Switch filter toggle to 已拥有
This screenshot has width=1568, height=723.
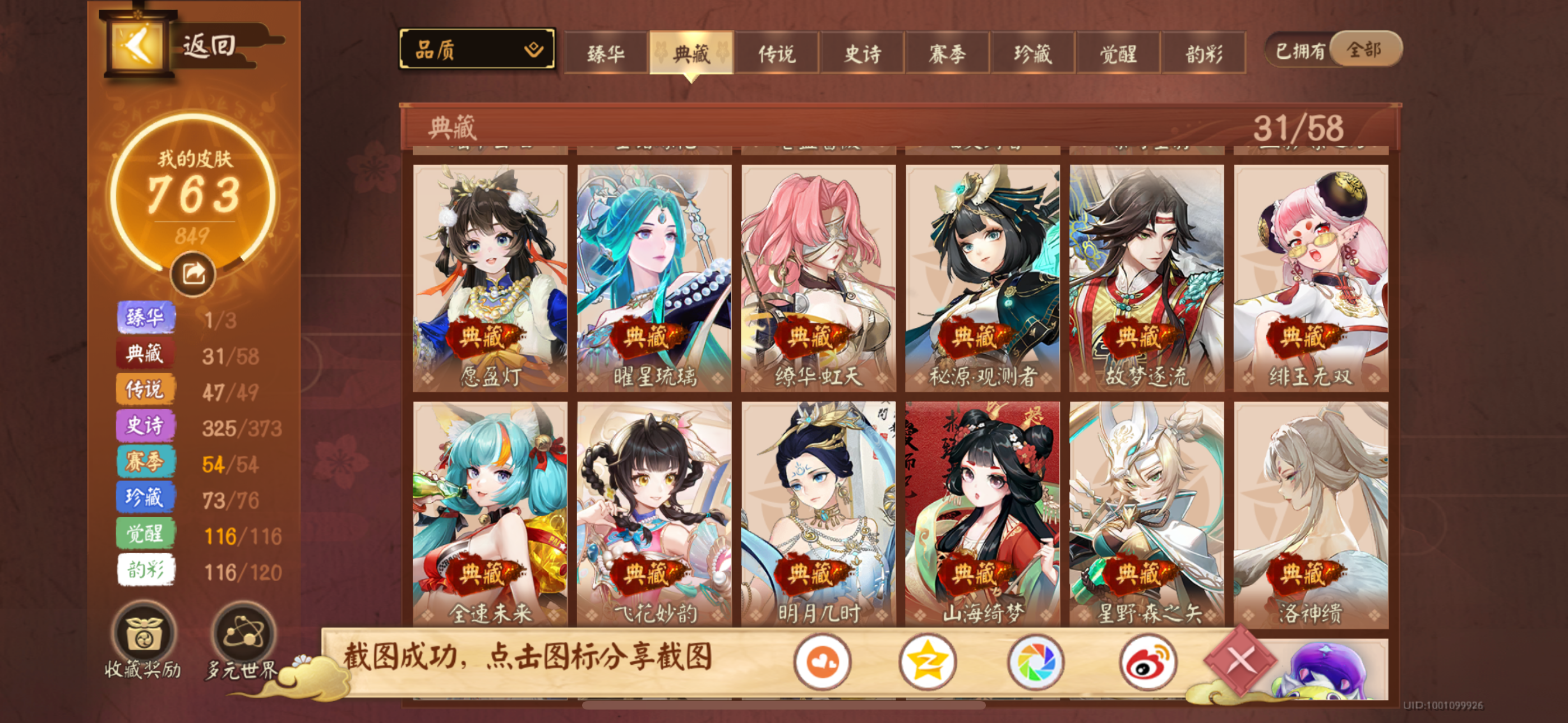coord(1299,50)
